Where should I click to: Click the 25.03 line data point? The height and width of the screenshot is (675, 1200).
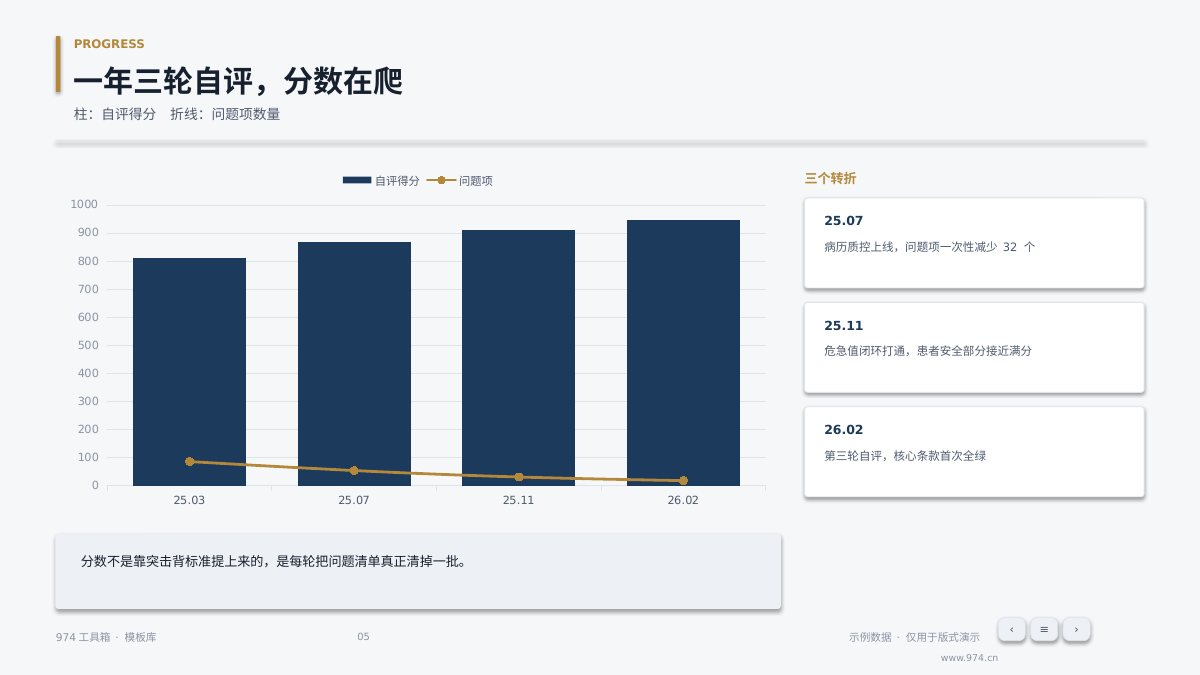[x=189, y=462]
